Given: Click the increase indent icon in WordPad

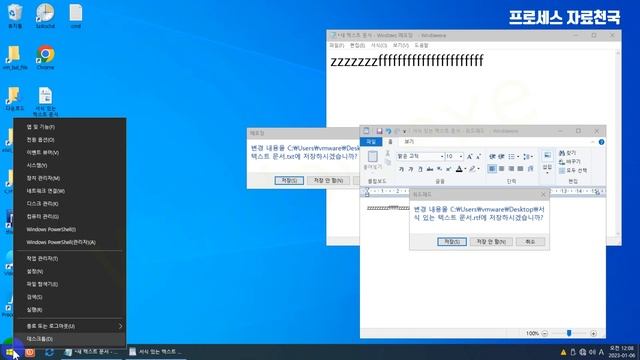Looking at the screenshot, I should point(502,156).
